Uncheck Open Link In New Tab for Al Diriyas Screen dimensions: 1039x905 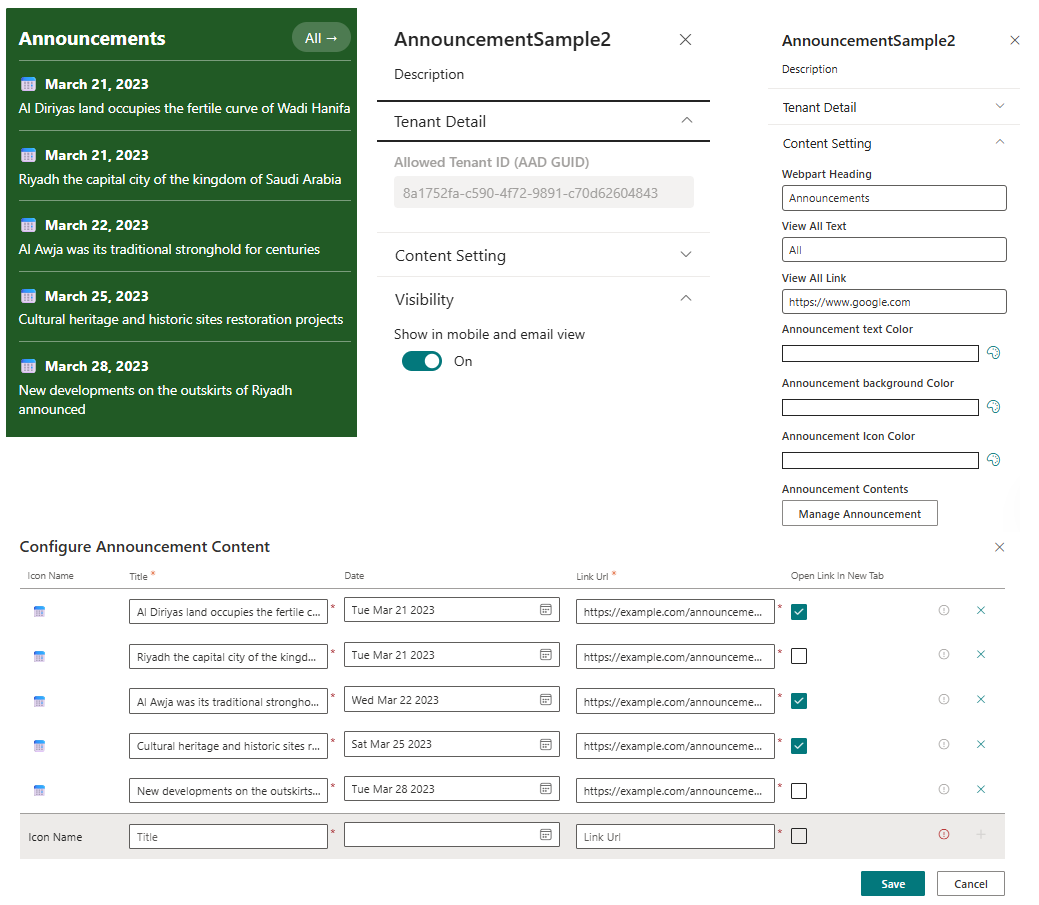click(797, 610)
